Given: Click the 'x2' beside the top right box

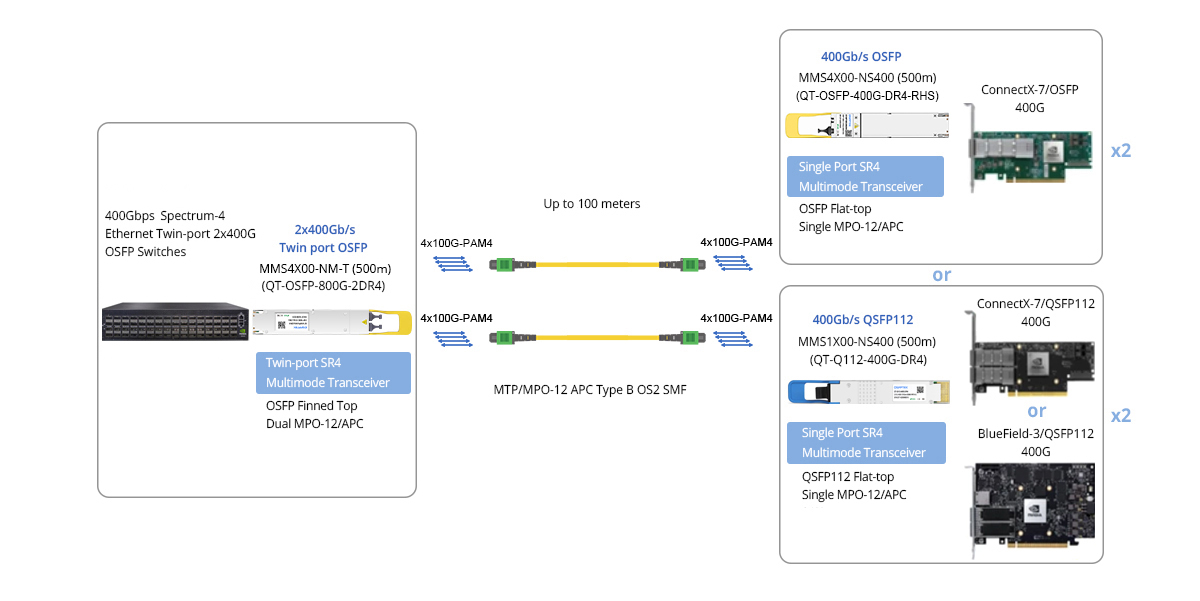Looking at the screenshot, I should pyautogui.click(x=1121, y=151).
